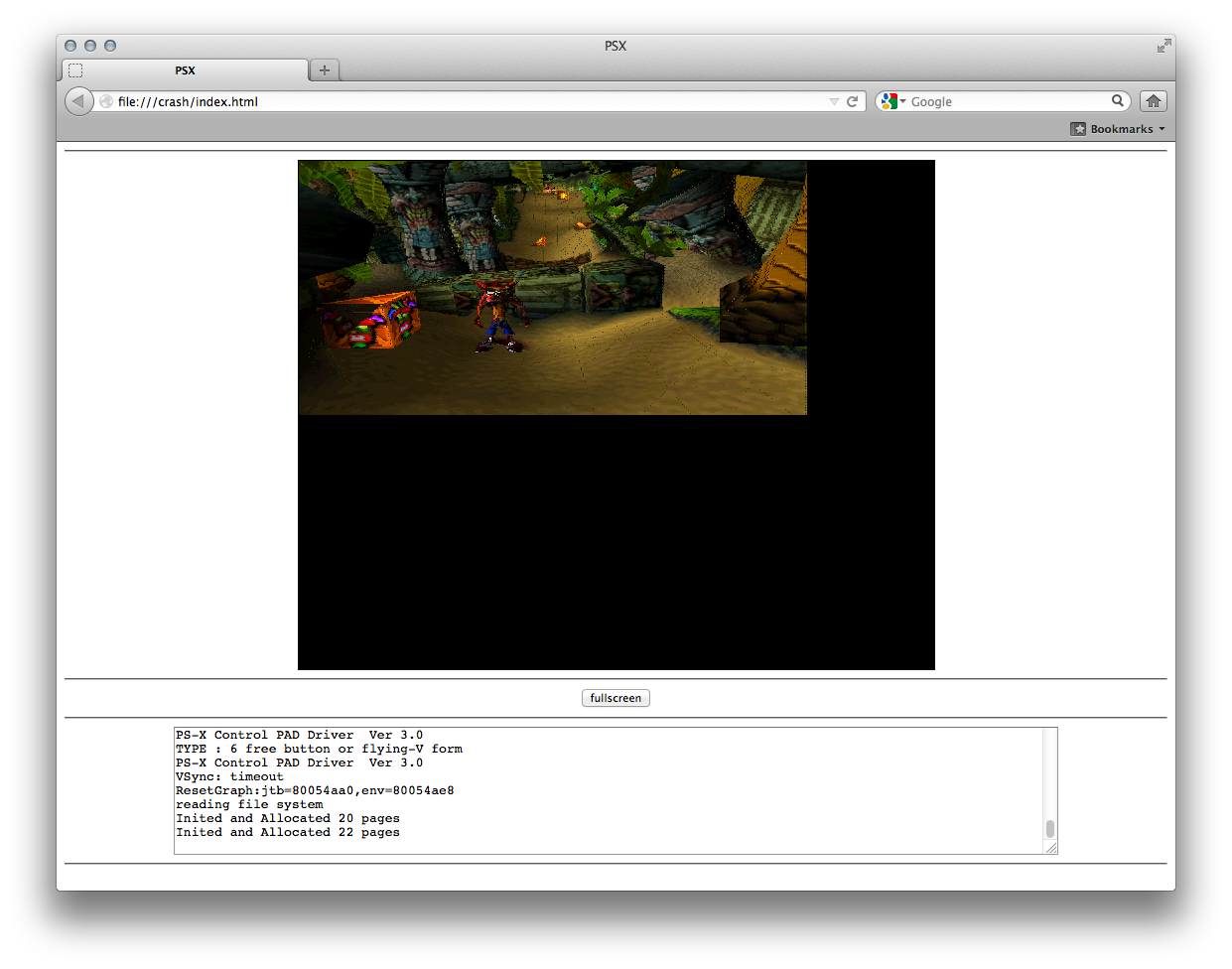Open the URL history dropdown arrow
The height and width of the screenshot is (969, 1232).
coord(834,101)
